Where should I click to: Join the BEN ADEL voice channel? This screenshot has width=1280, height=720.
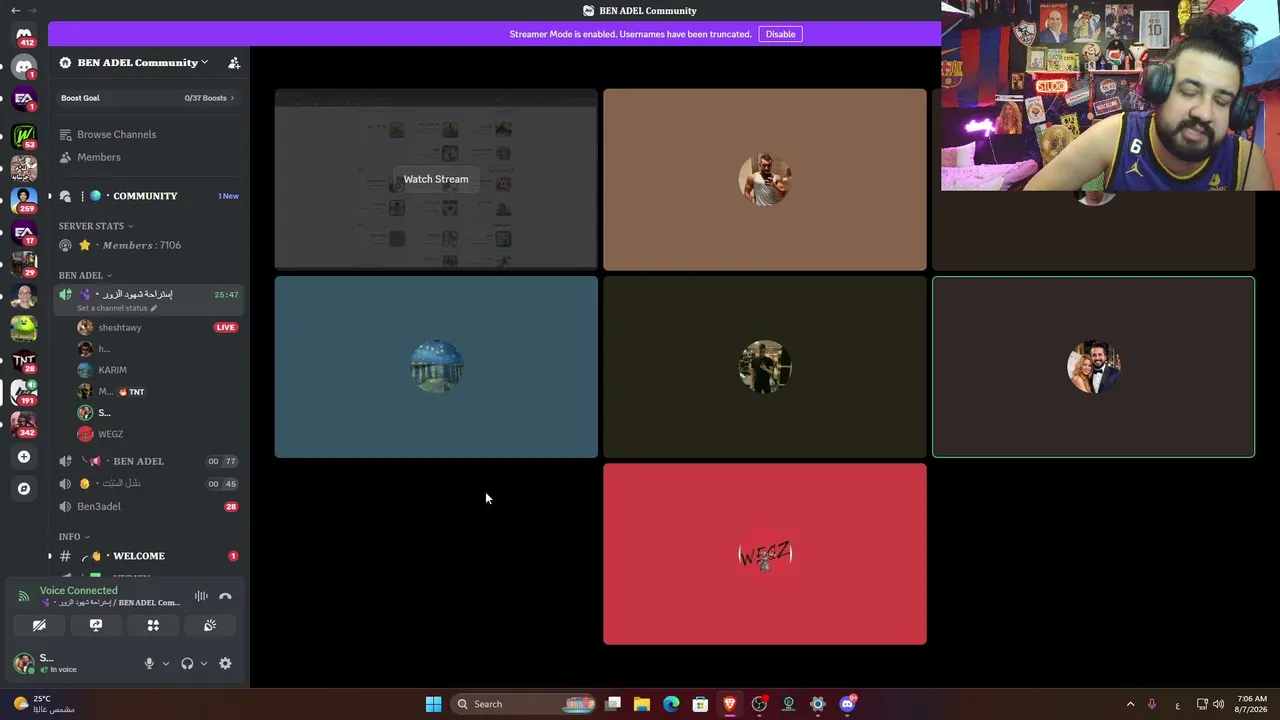[x=148, y=461]
